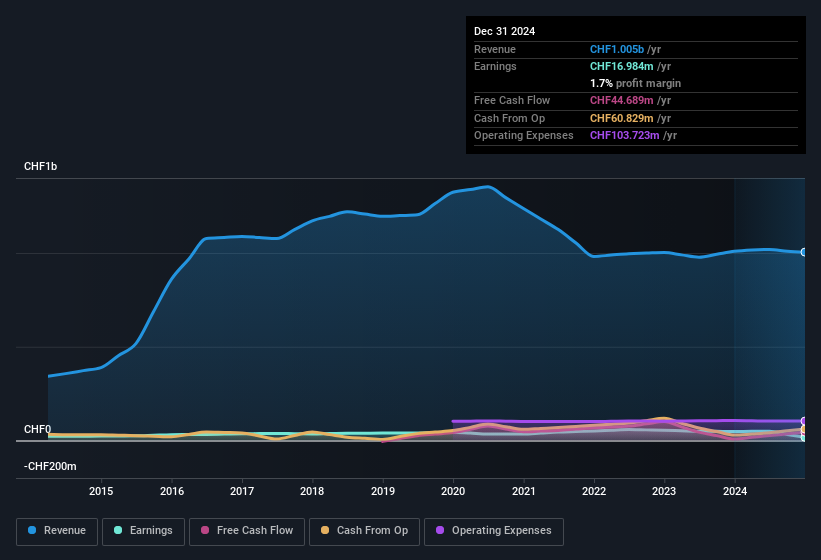
Task: Click the Dec 31 2024 tooltip date
Action: (504, 31)
